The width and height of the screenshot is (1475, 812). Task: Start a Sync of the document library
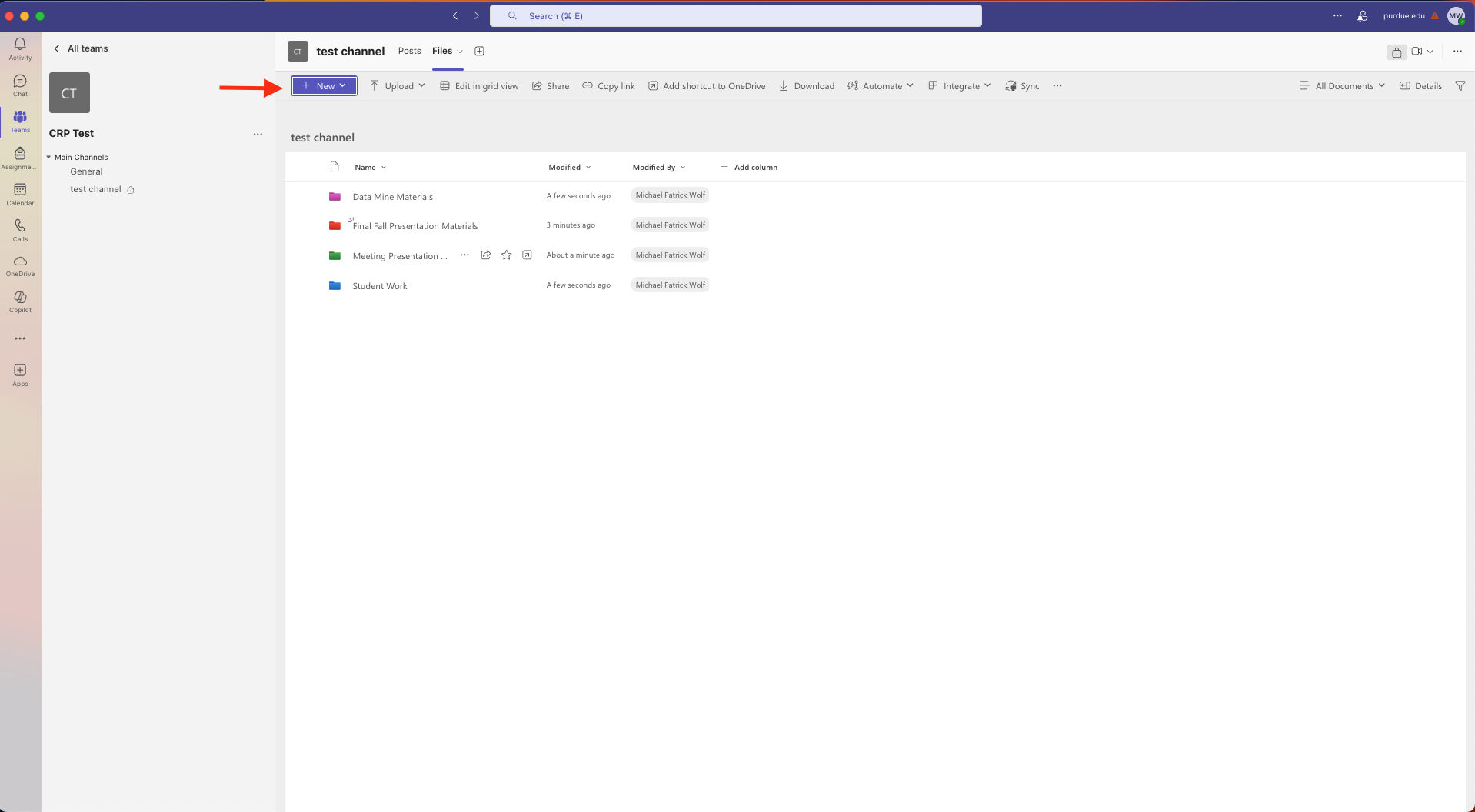1022,85
